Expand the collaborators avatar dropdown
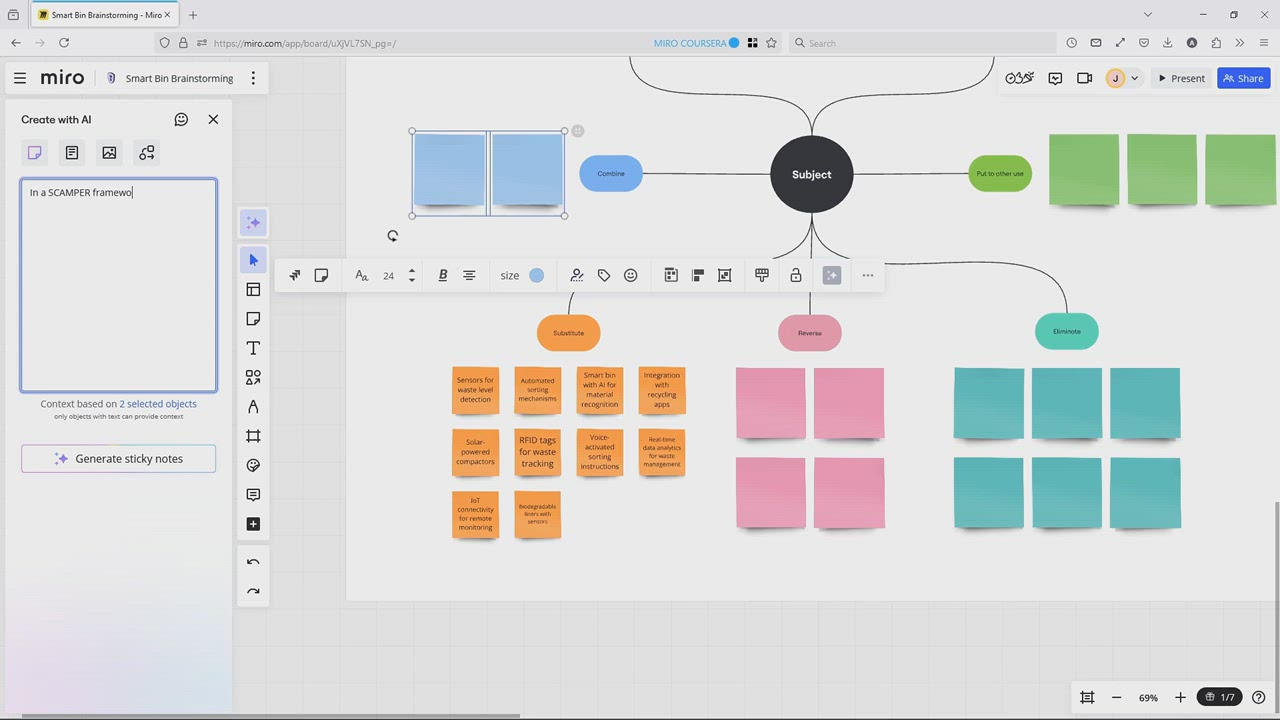 tap(1134, 78)
